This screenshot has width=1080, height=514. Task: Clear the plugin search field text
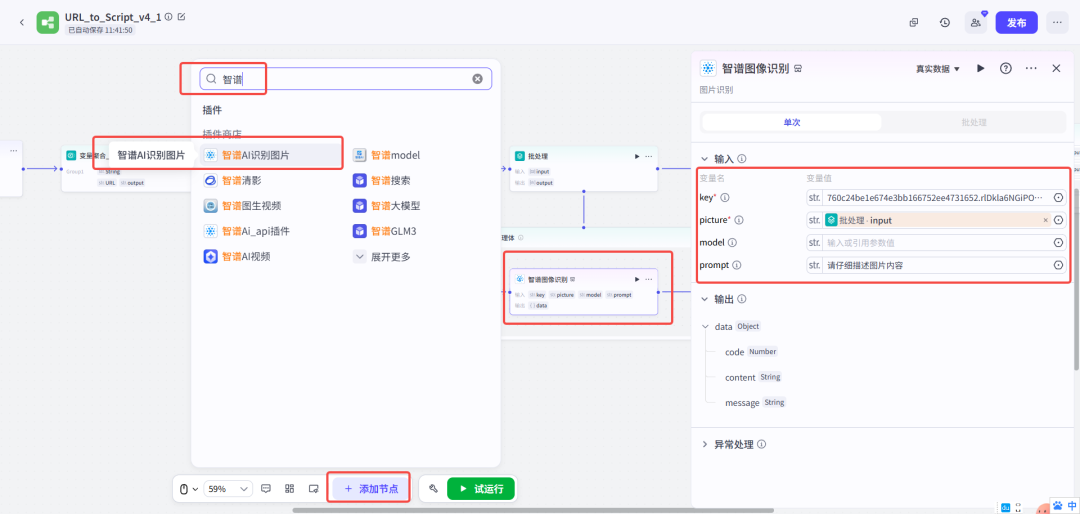(x=477, y=79)
